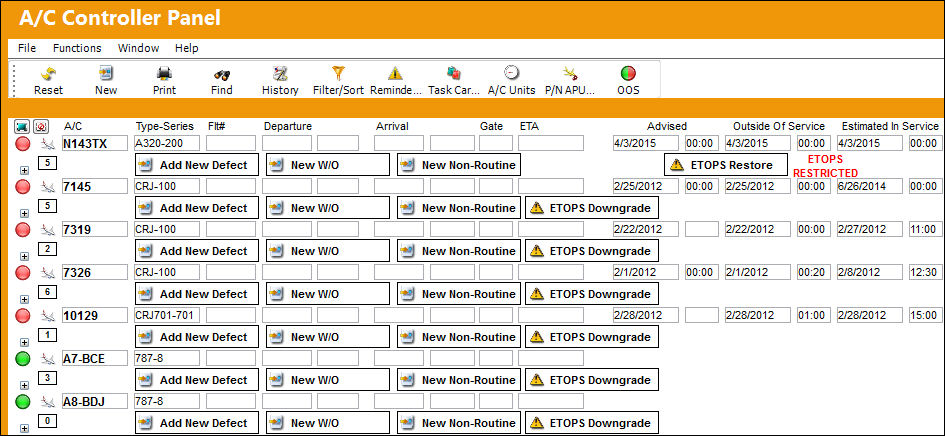Click the Reset toolbar icon

click(x=48, y=74)
